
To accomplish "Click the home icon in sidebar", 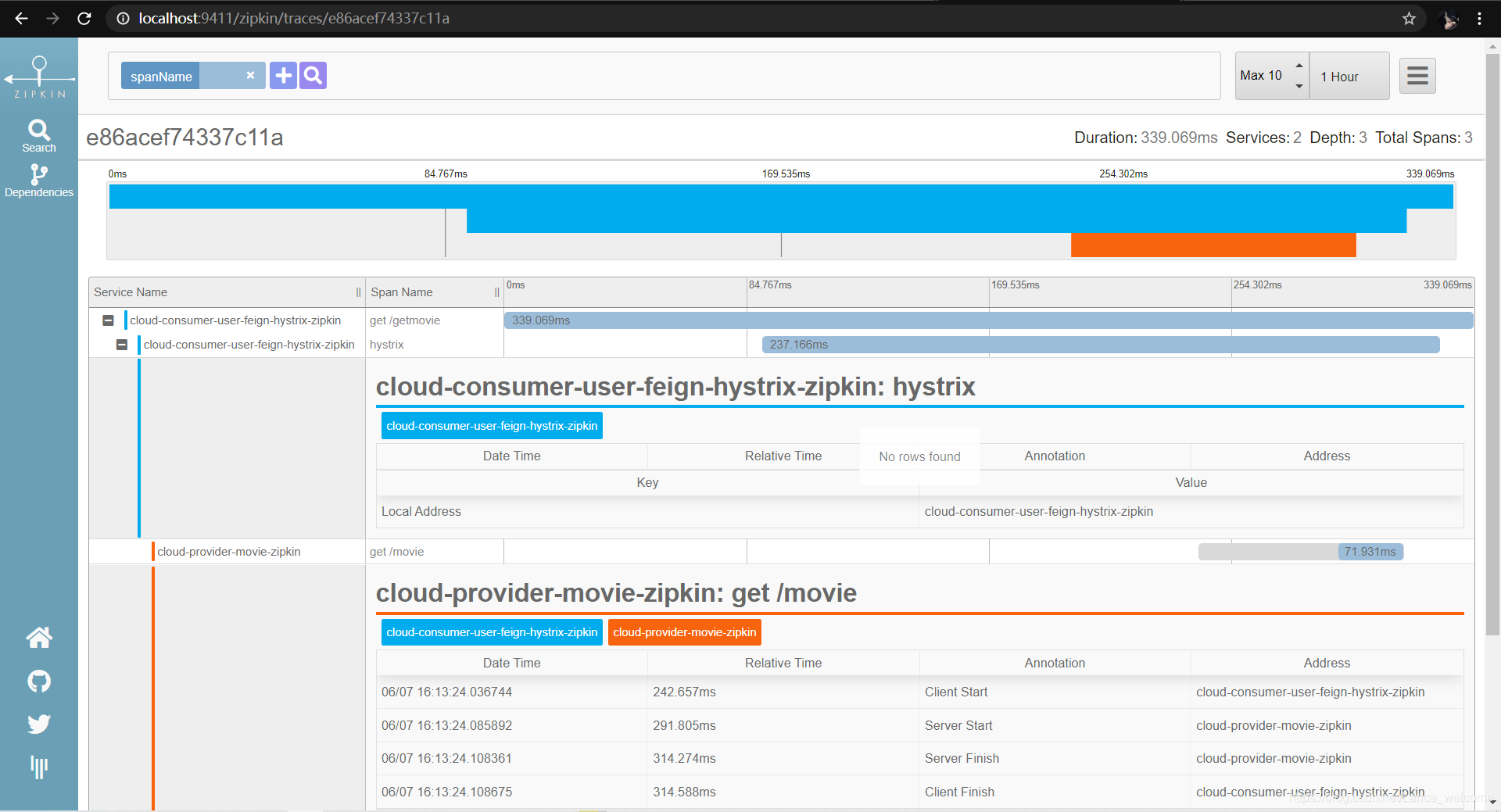I will [39, 638].
